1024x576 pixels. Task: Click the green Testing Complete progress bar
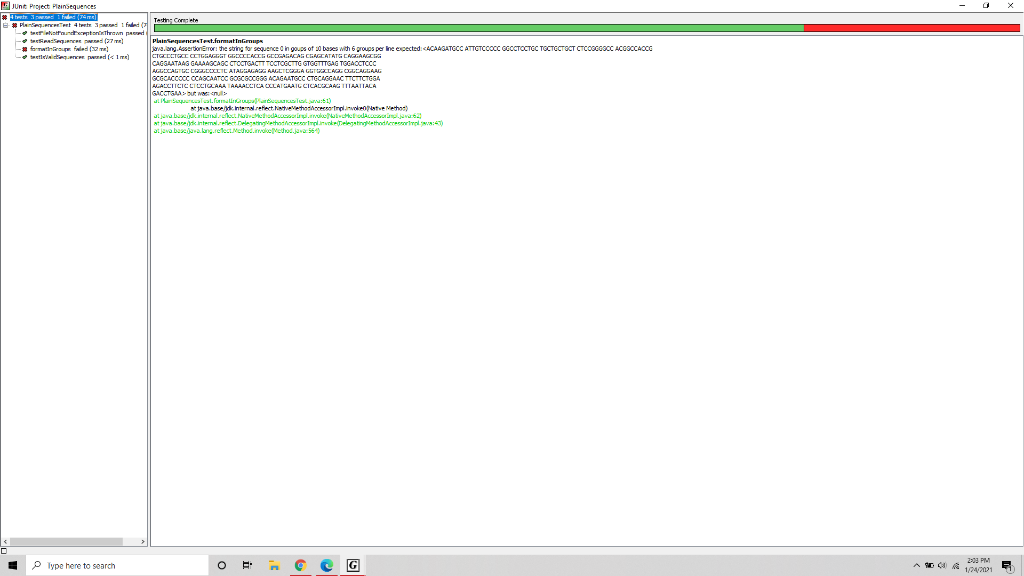click(480, 29)
